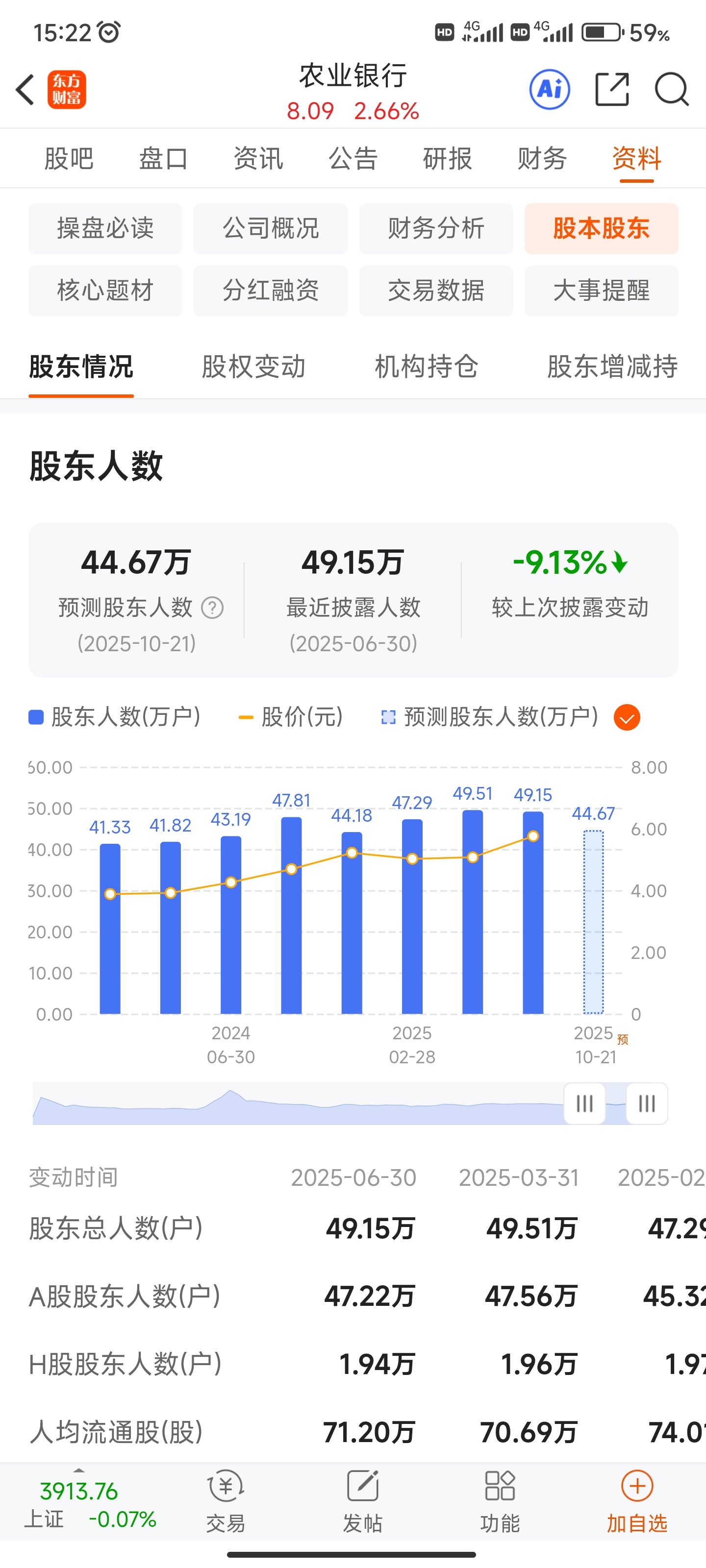The image size is (706, 1568).
Task: Tap the share icon
Action: [x=611, y=90]
